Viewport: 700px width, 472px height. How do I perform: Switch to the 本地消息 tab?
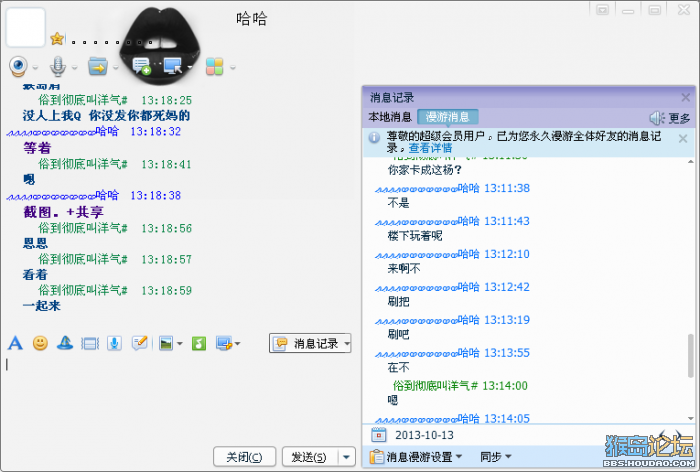pos(390,117)
